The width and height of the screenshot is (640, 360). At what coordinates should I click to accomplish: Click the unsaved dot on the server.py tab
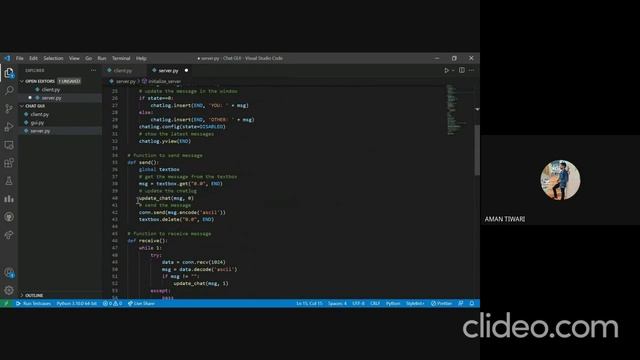(x=187, y=71)
